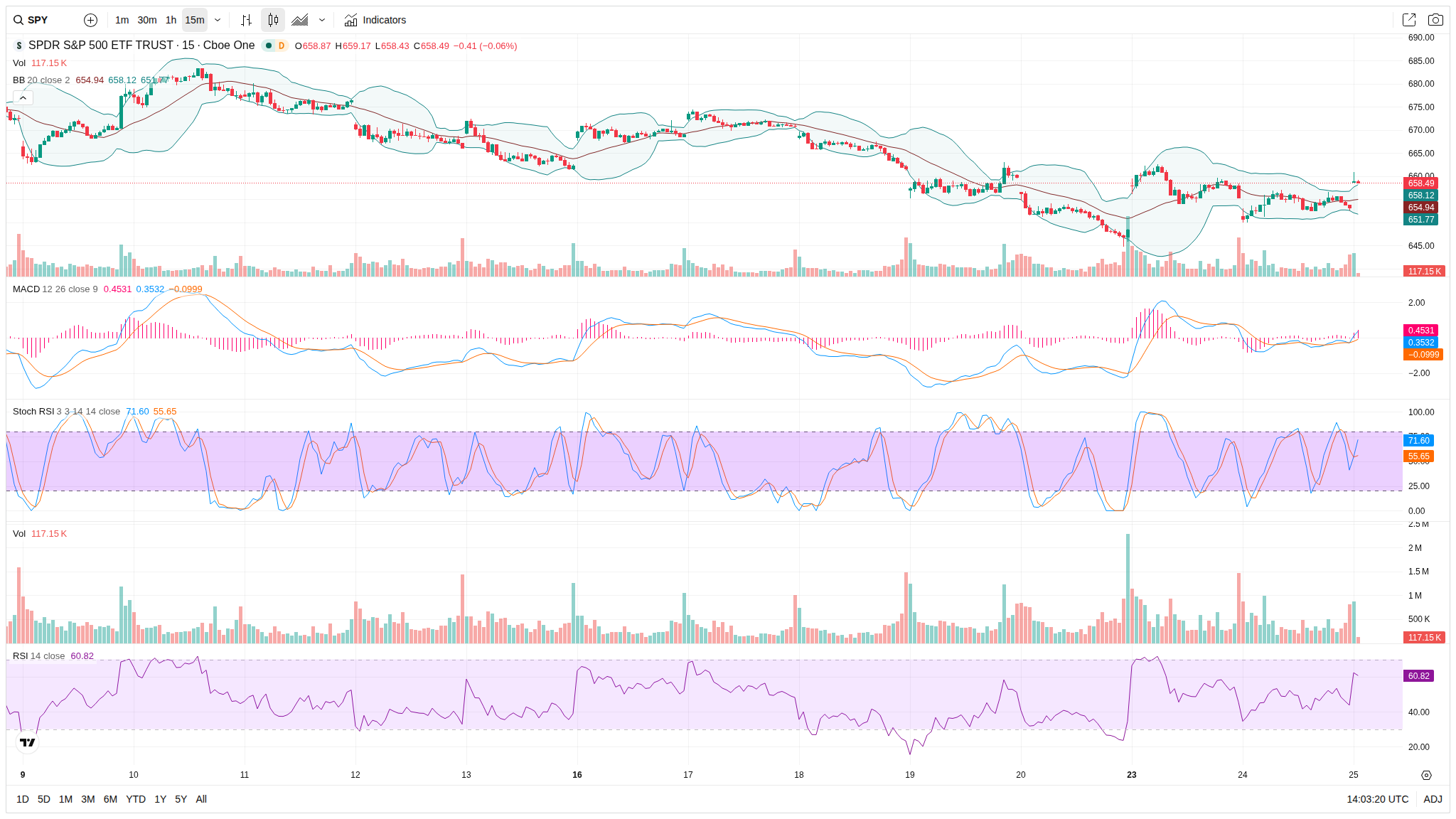Toggle ADJ price adjustment
Image resolution: width=1456 pixels, height=819 pixels.
[x=1433, y=799]
